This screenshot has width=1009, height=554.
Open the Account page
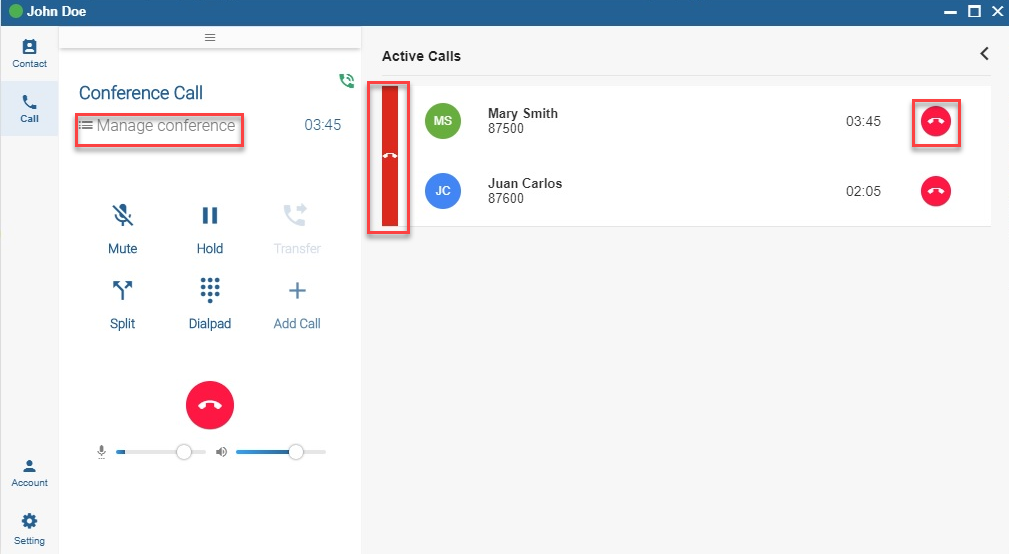coord(29,472)
